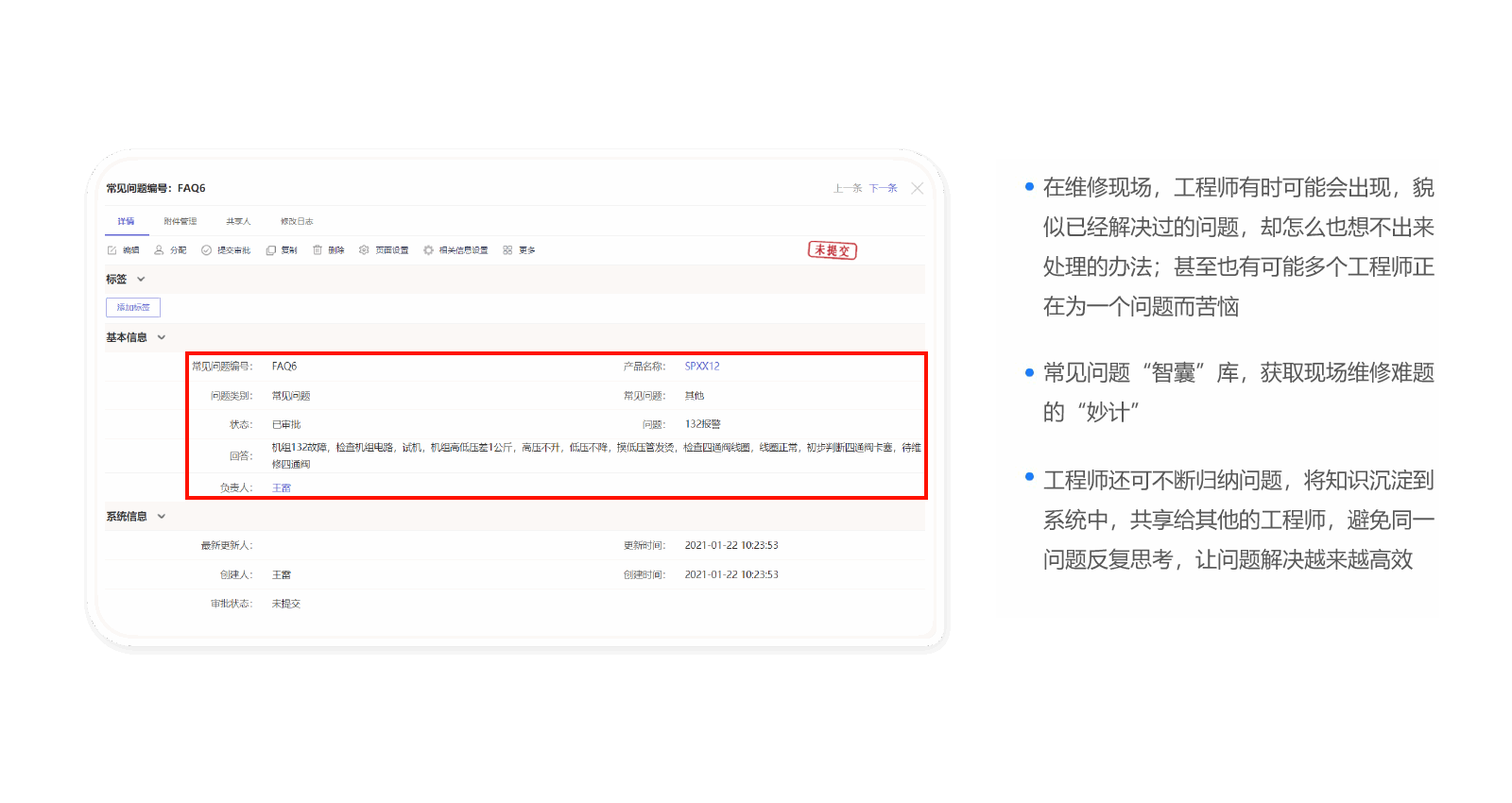
Task: Open the 修改日志 tab
Action: pos(297,221)
